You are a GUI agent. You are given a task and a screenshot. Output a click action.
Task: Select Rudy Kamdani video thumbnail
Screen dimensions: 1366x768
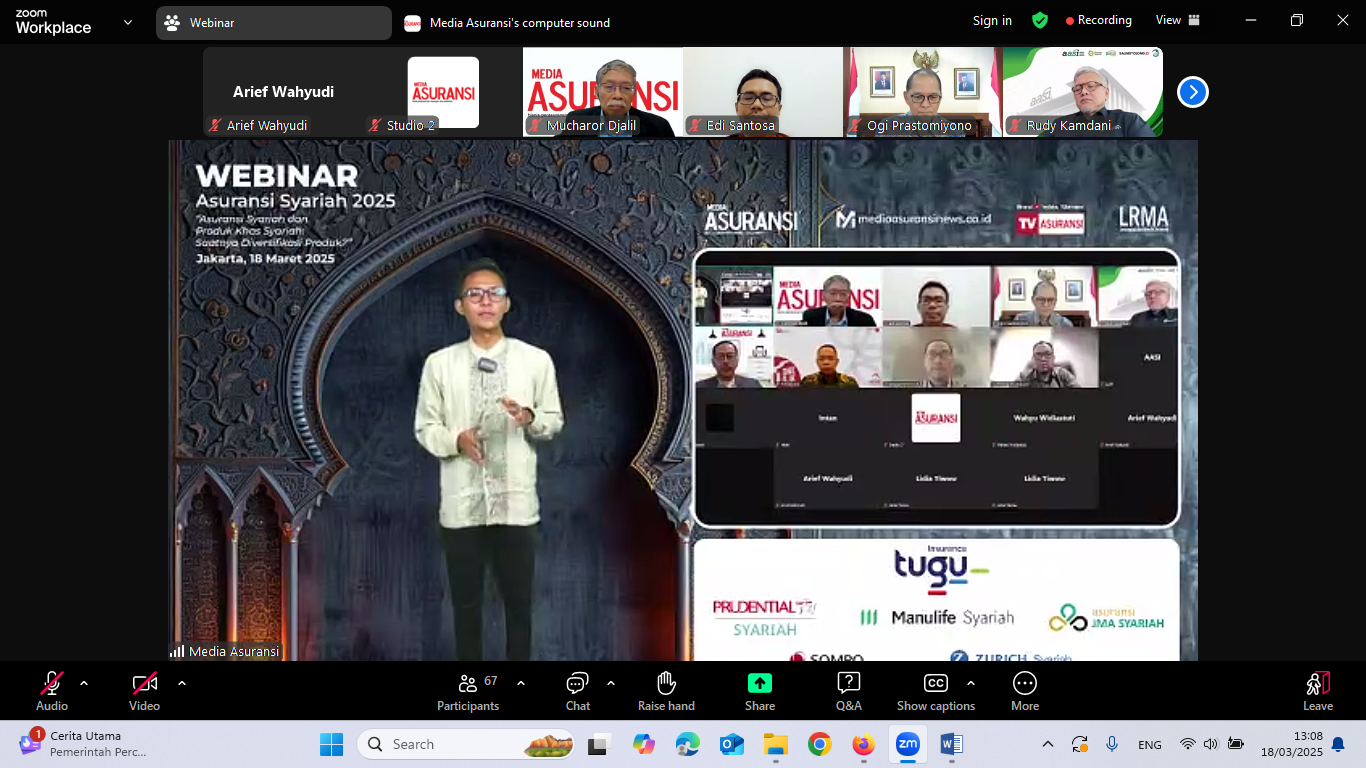(1083, 92)
